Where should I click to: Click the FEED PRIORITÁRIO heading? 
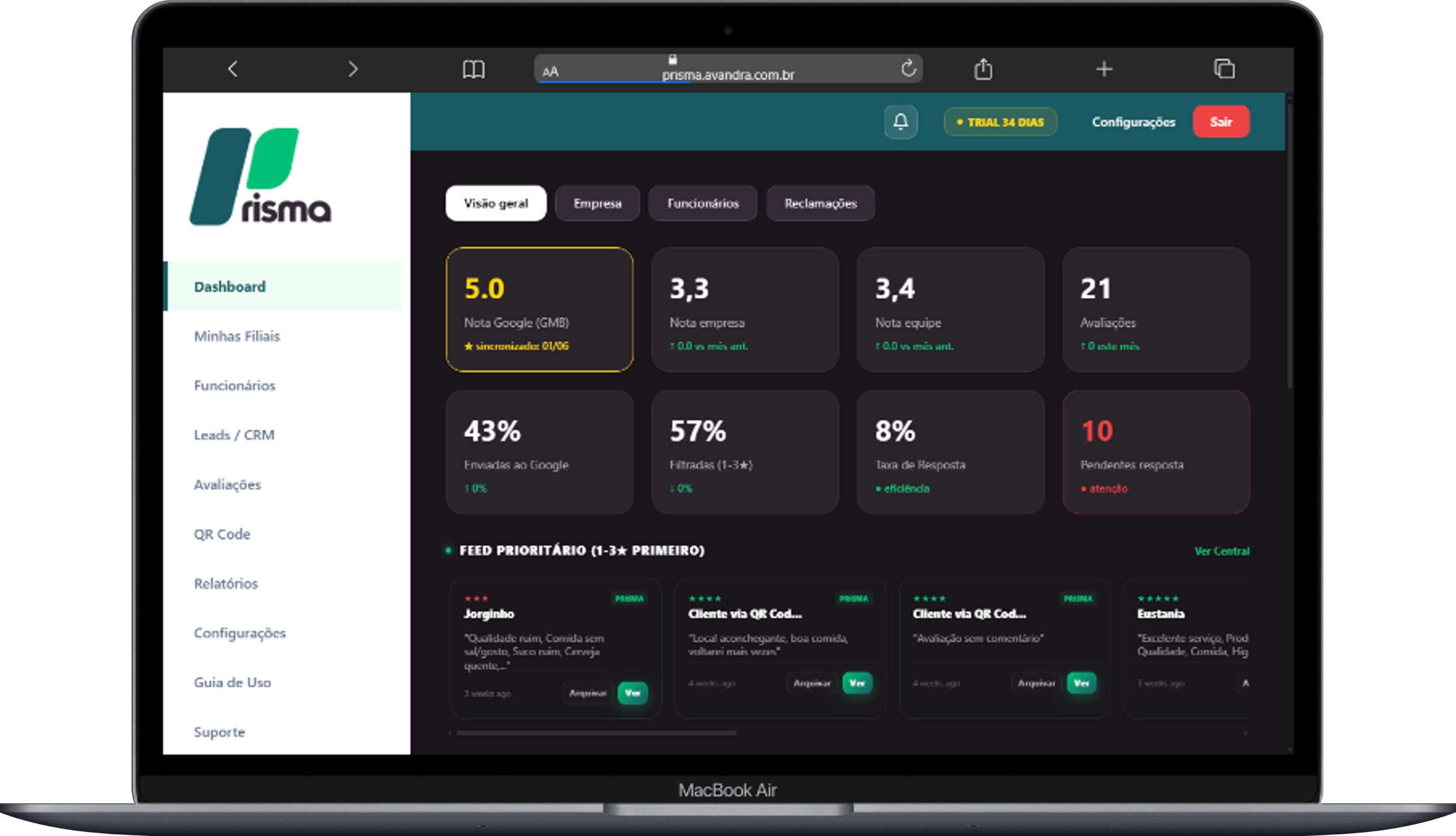click(x=582, y=551)
